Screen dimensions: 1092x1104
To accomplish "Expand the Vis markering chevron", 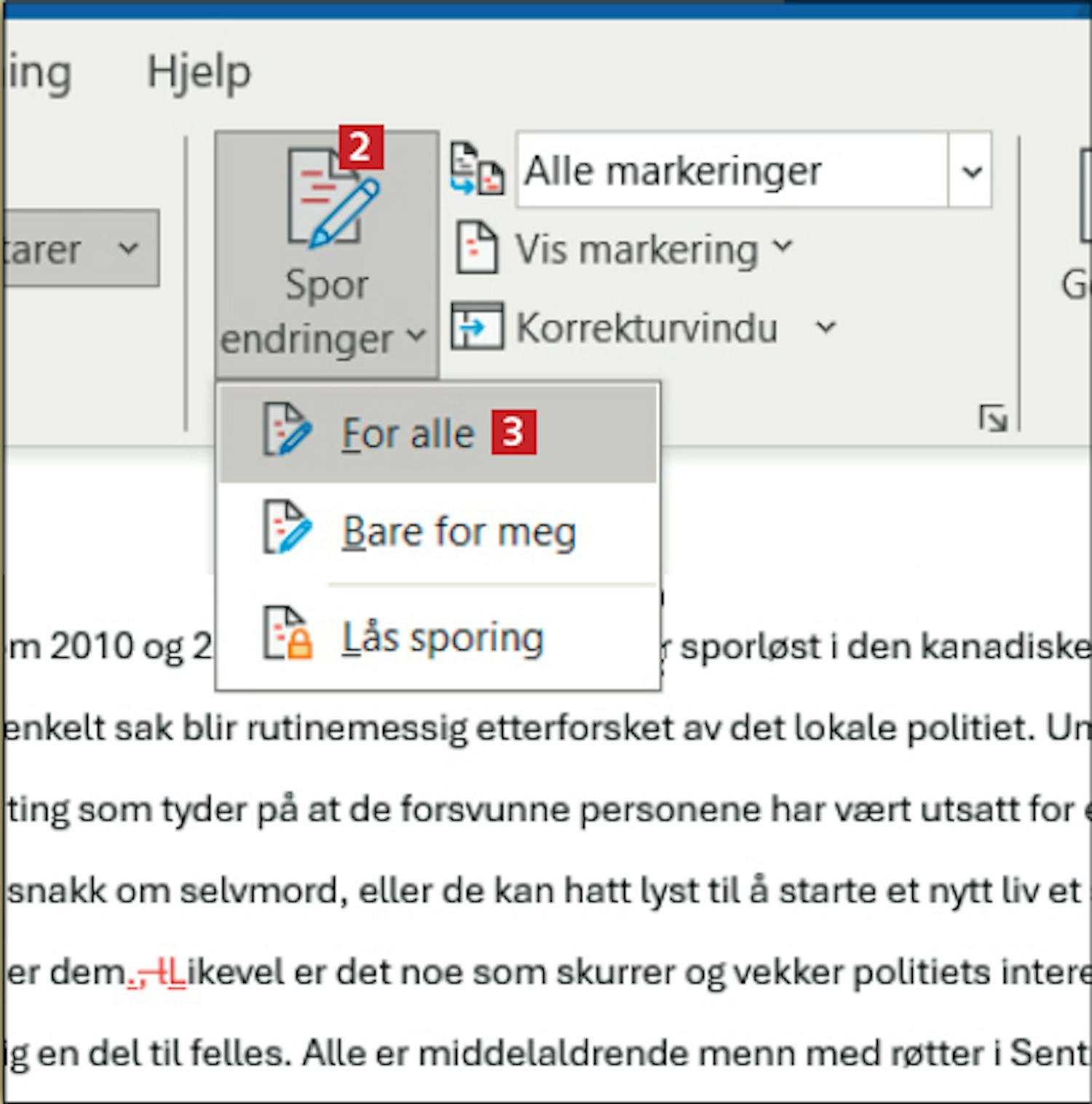I will (783, 246).
